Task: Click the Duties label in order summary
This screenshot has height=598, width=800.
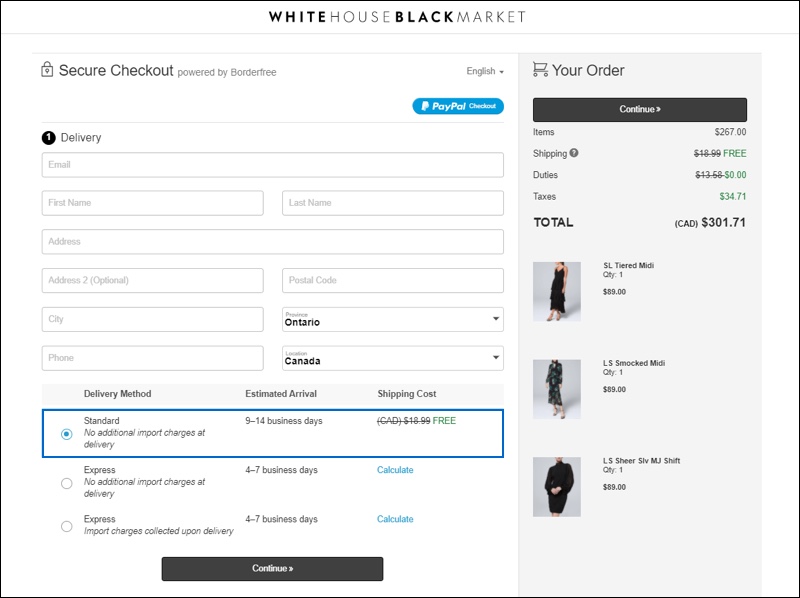Action: pos(545,175)
